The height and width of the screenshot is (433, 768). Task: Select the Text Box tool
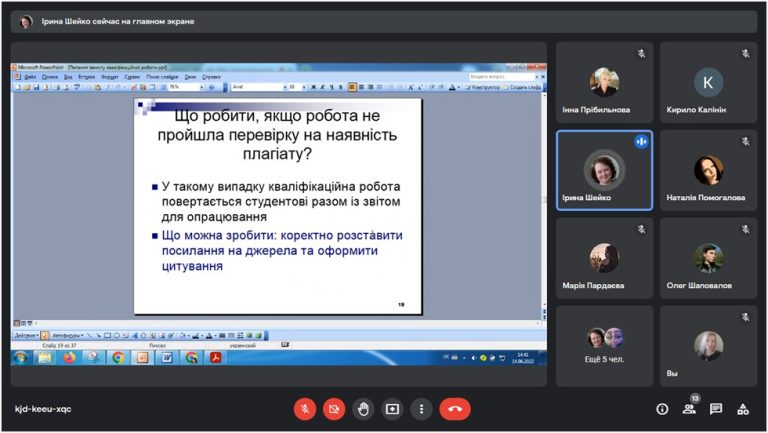click(x=125, y=336)
